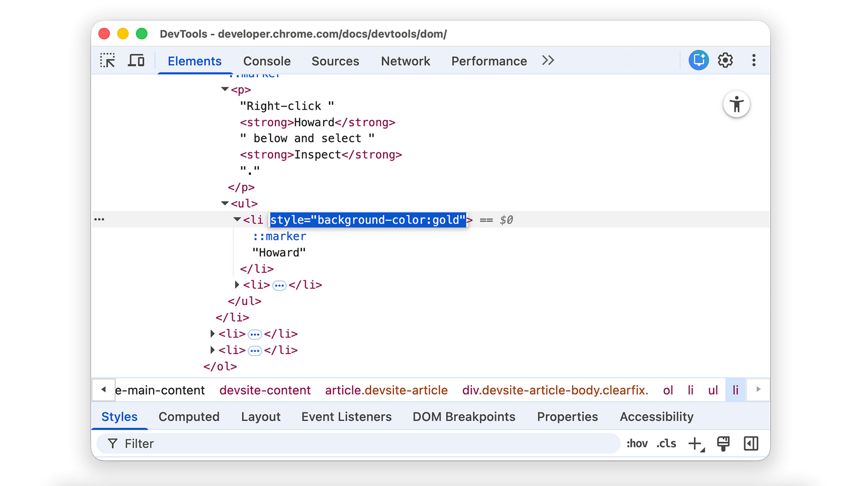This screenshot has height=486, width=856.
Task: Select the <strong>Inspect</strong> node
Action: 320,155
